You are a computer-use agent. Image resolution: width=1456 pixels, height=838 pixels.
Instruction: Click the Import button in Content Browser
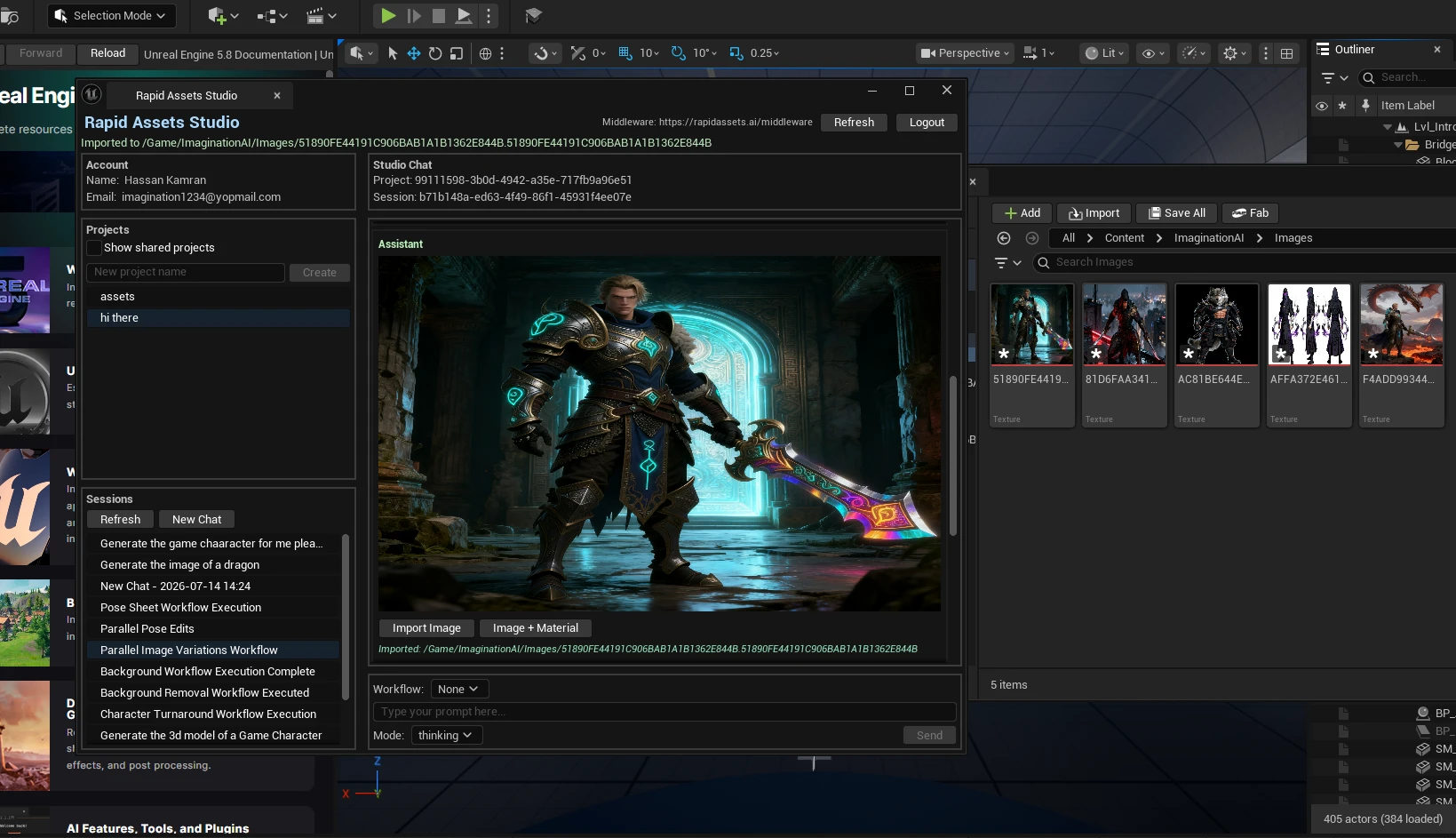click(x=1094, y=213)
